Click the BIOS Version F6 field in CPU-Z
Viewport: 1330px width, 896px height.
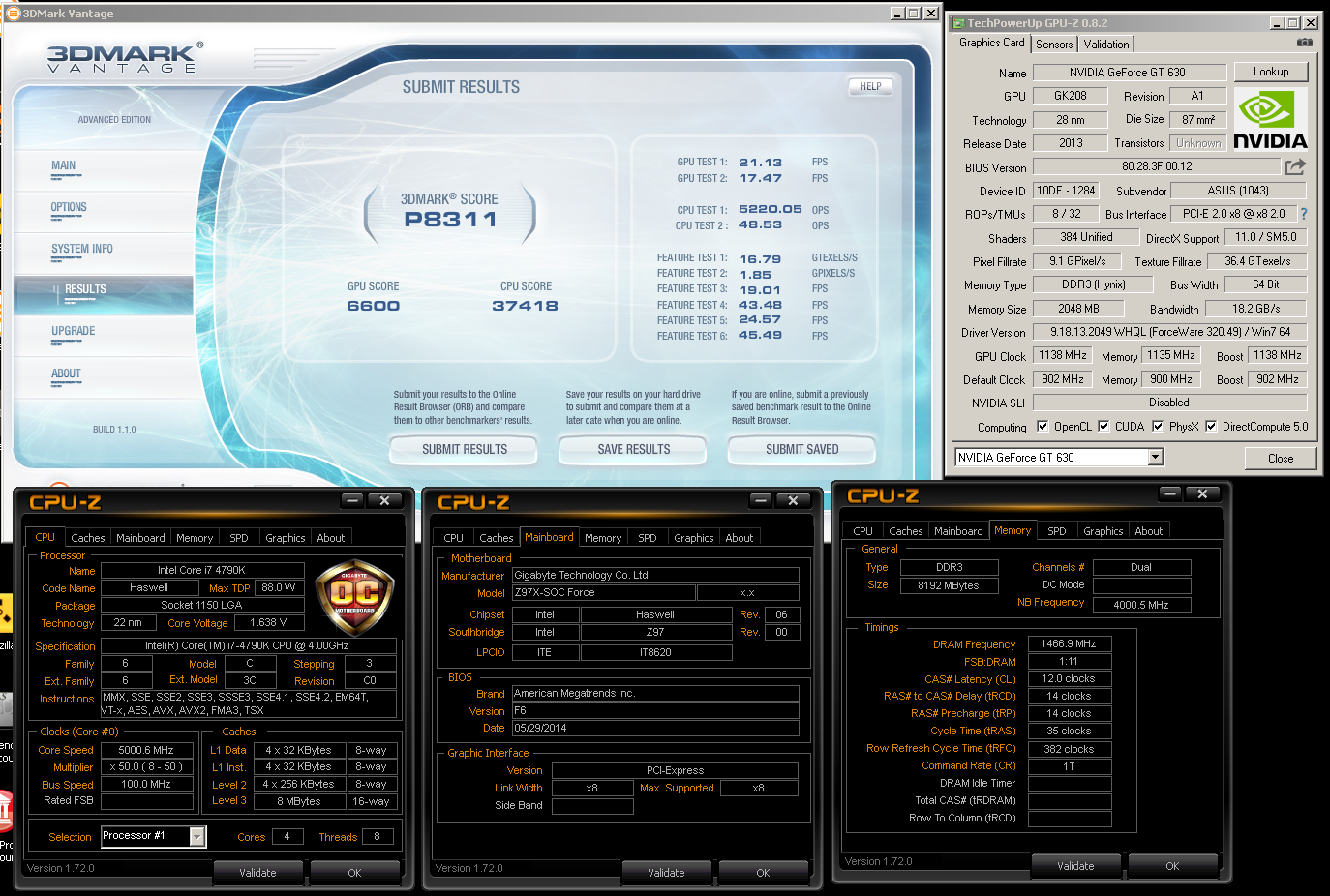coord(655,710)
